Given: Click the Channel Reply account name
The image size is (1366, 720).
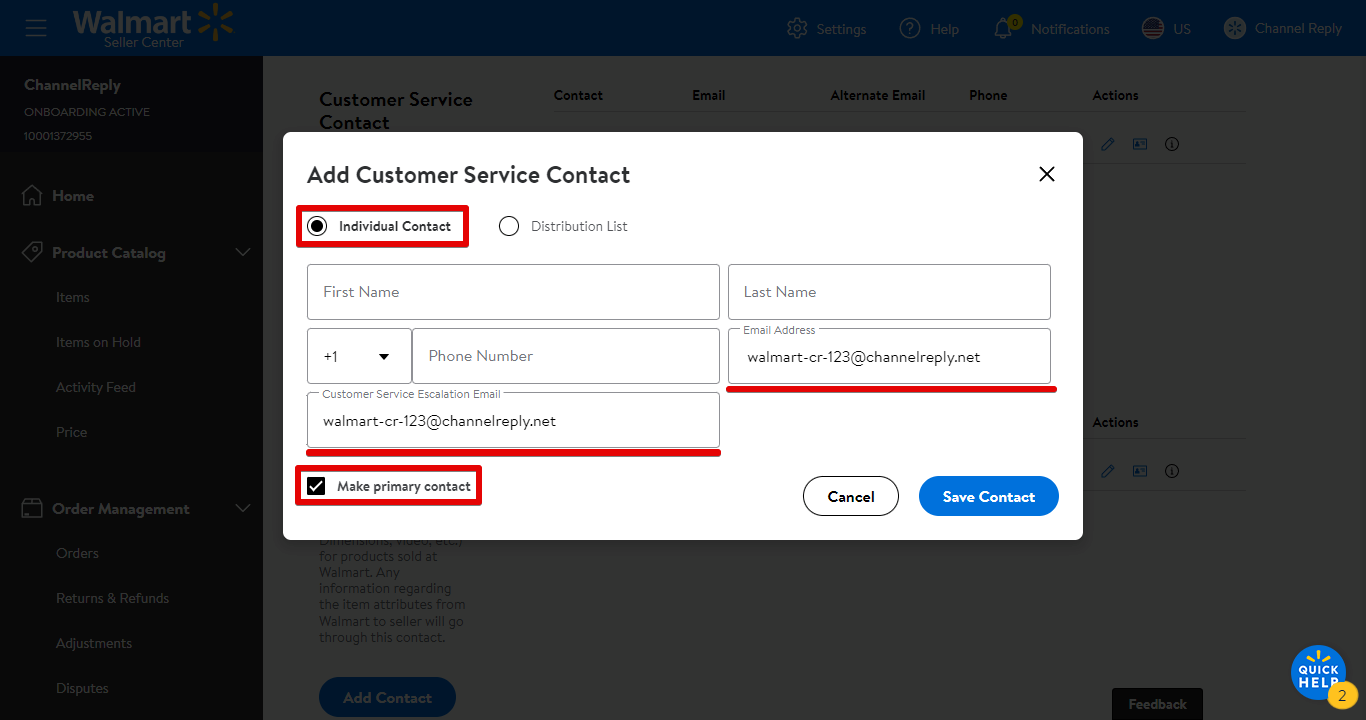Looking at the screenshot, I should coord(1298,28).
